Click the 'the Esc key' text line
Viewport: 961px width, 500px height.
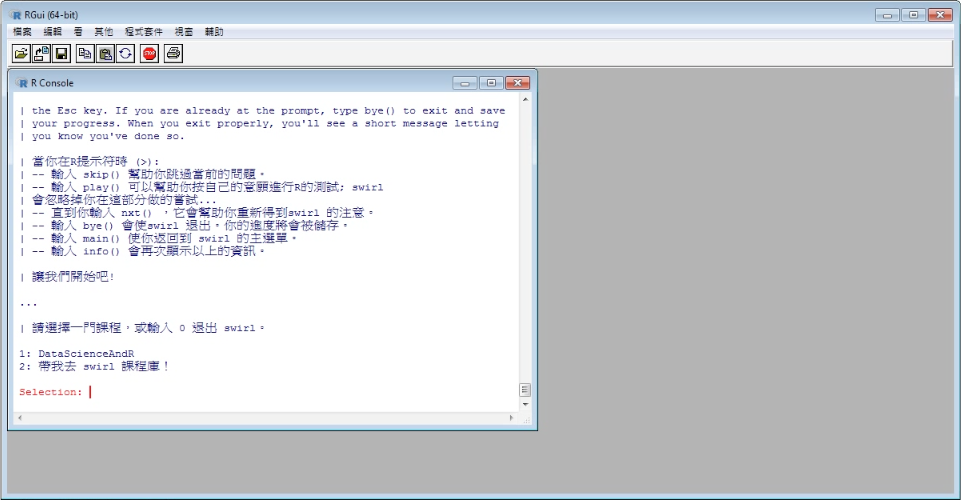(262, 111)
